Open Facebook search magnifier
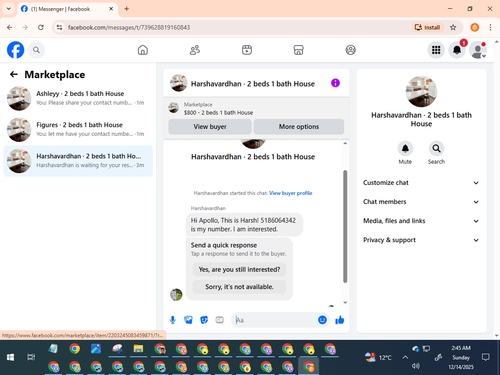 pos(36,50)
